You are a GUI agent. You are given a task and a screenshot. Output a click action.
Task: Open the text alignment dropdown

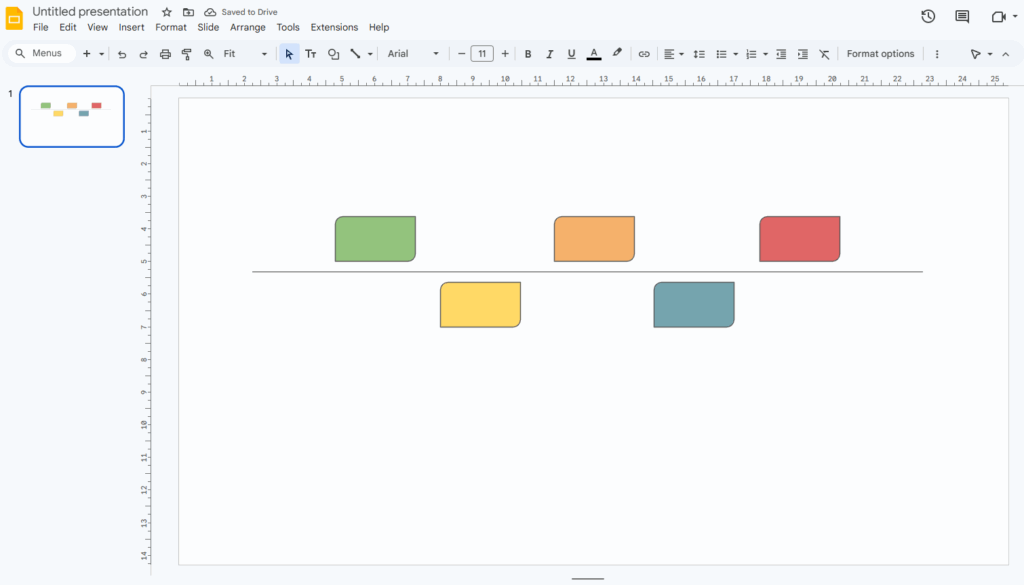point(674,54)
